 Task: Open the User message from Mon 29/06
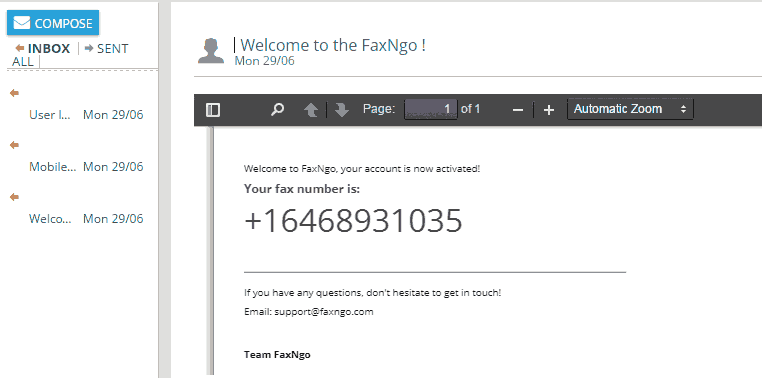(x=86, y=115)
